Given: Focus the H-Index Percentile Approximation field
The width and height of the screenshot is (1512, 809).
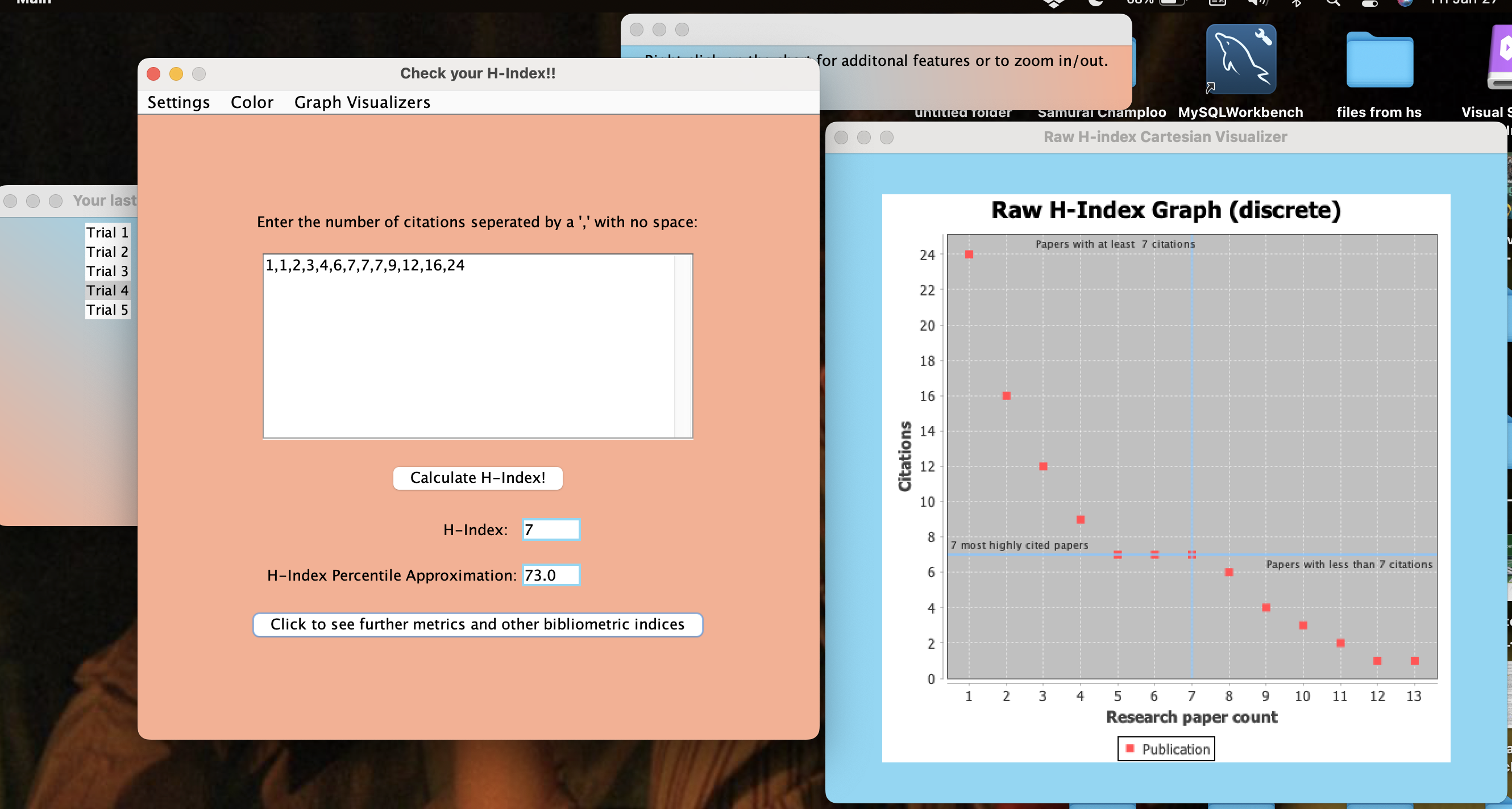Looking at the screenshot, I should pos(551,575).
